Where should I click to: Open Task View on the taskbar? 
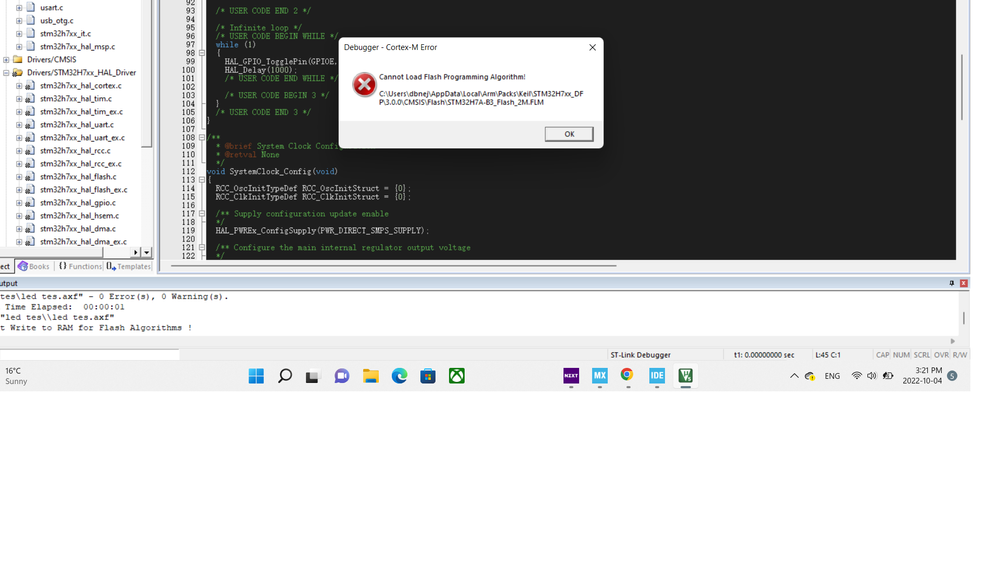click(312, 377)
